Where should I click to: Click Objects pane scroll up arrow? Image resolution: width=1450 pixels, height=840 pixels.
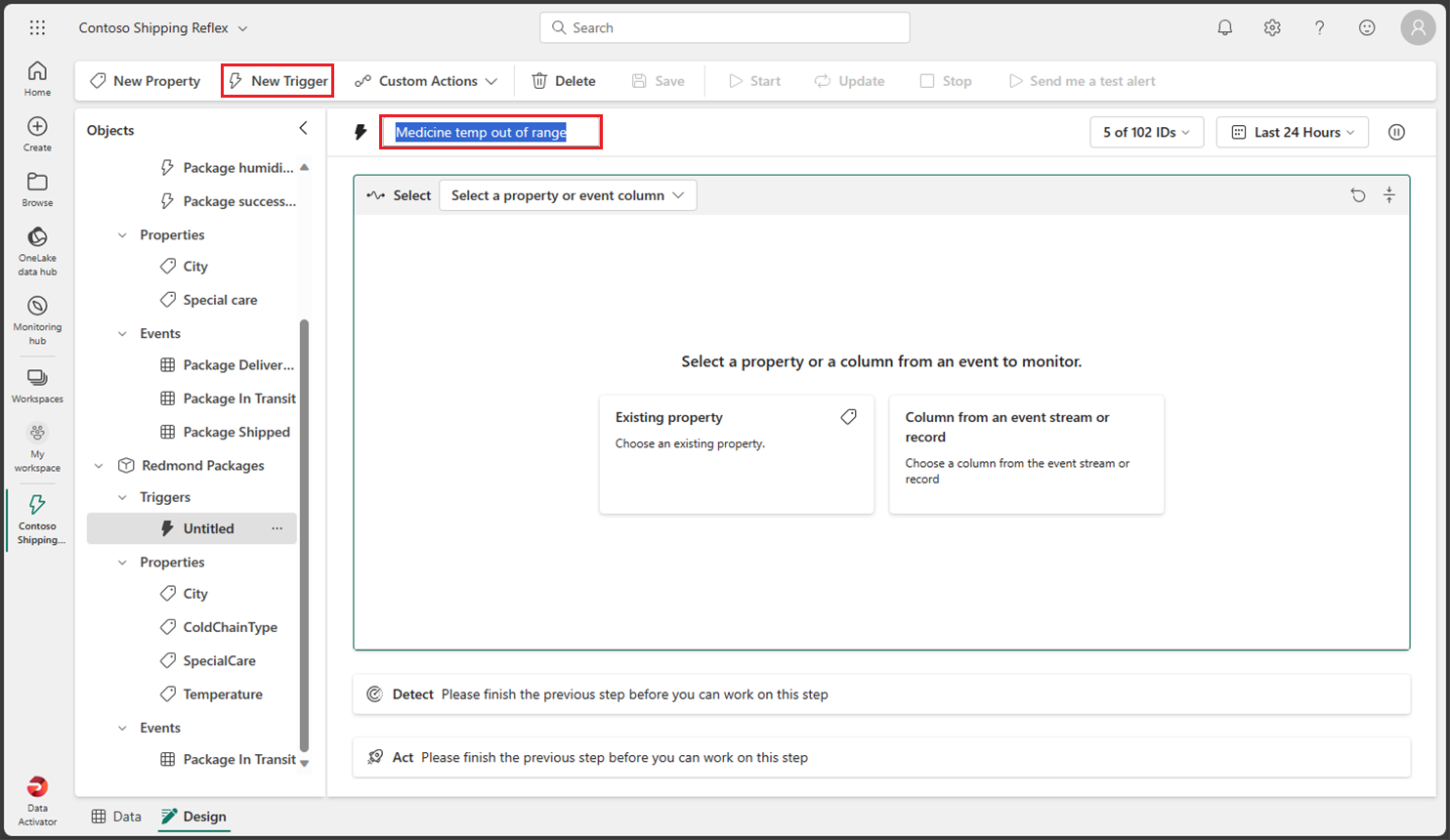(x=304, y=168)
